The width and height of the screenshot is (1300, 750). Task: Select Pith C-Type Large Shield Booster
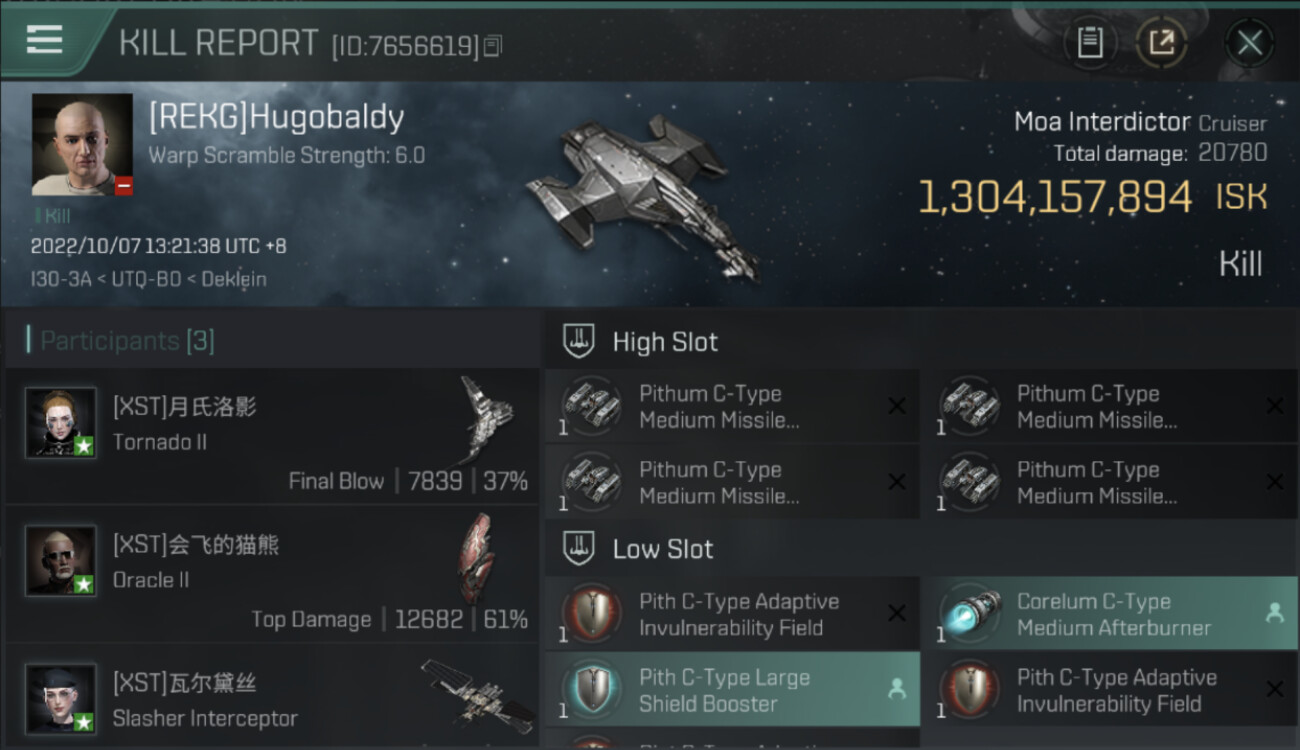point(732,690)
